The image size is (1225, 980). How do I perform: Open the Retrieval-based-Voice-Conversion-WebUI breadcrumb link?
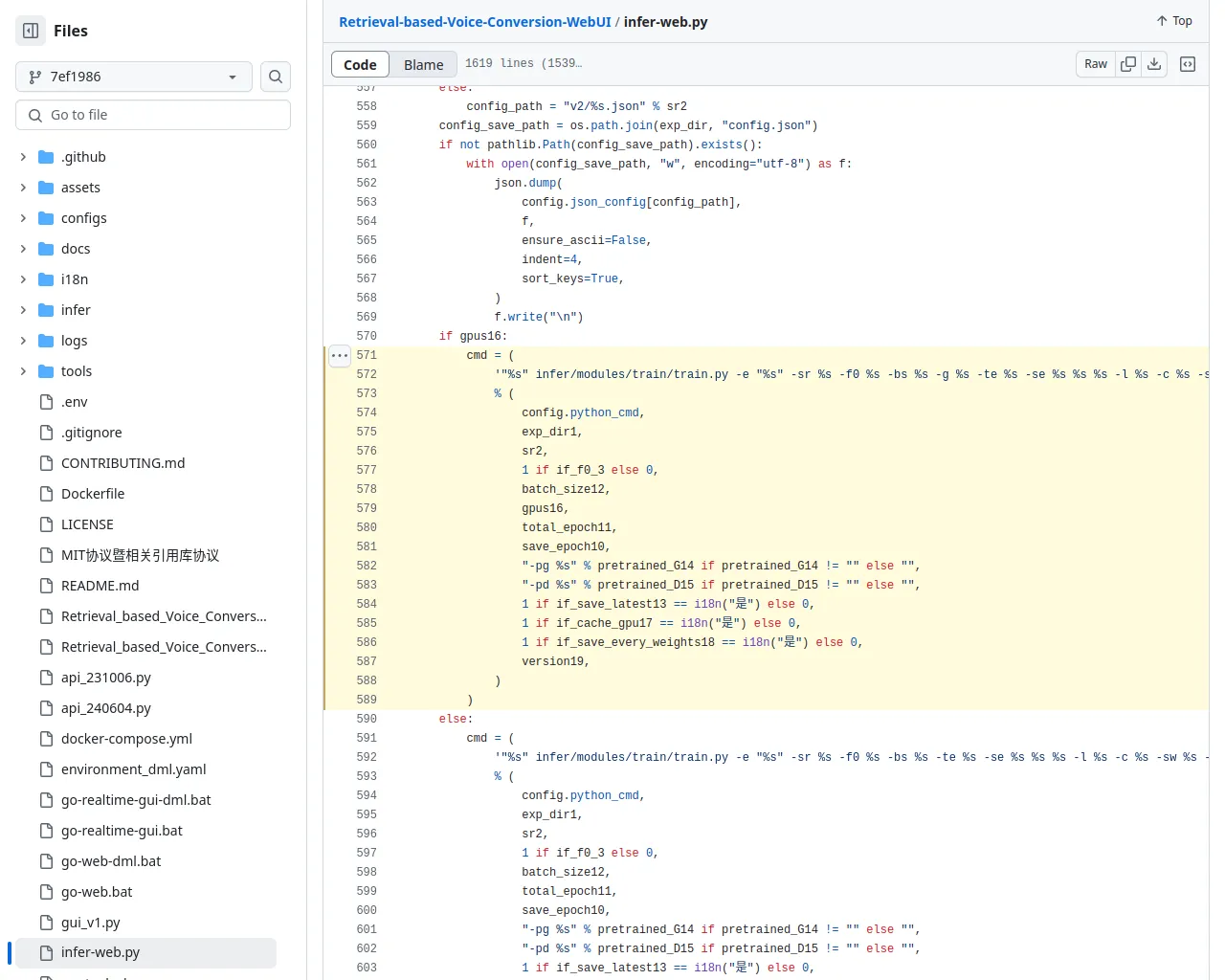coord(475,22)
